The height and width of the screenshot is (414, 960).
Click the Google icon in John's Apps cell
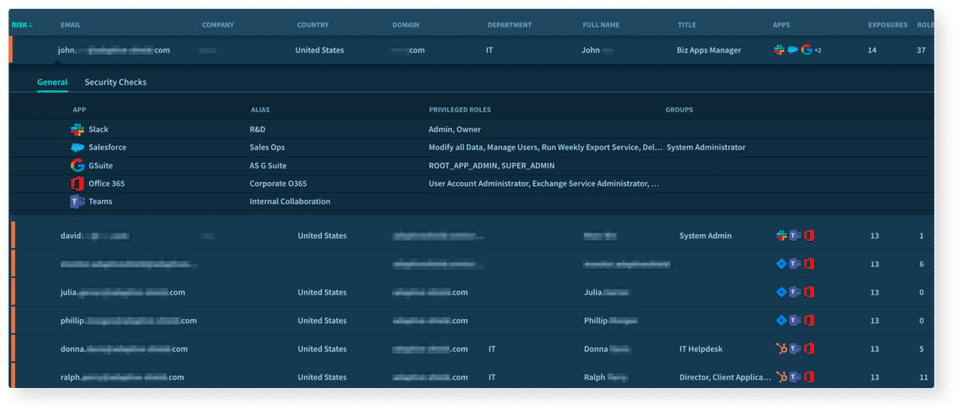coord(806,50)
